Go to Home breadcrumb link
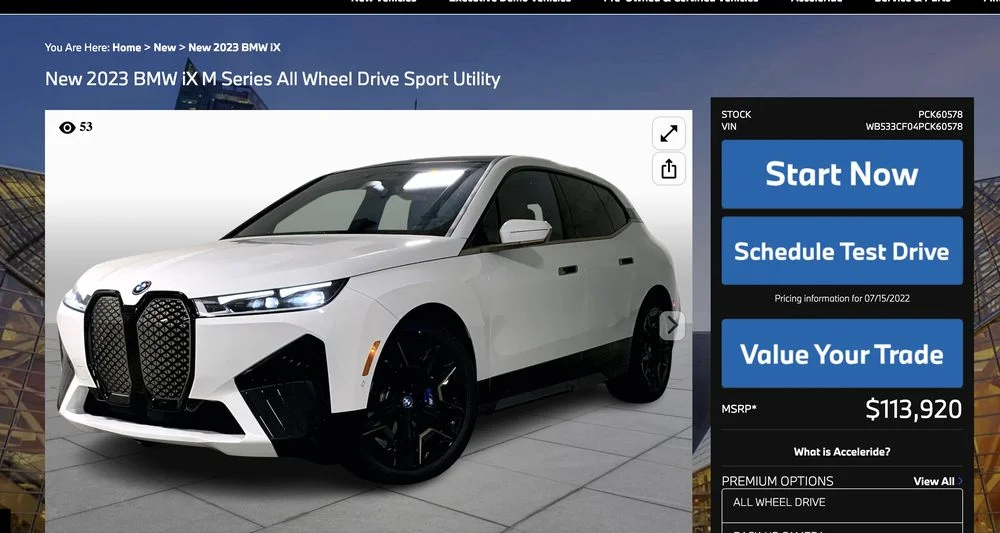The image size is (1000, 533). point(126,47)
